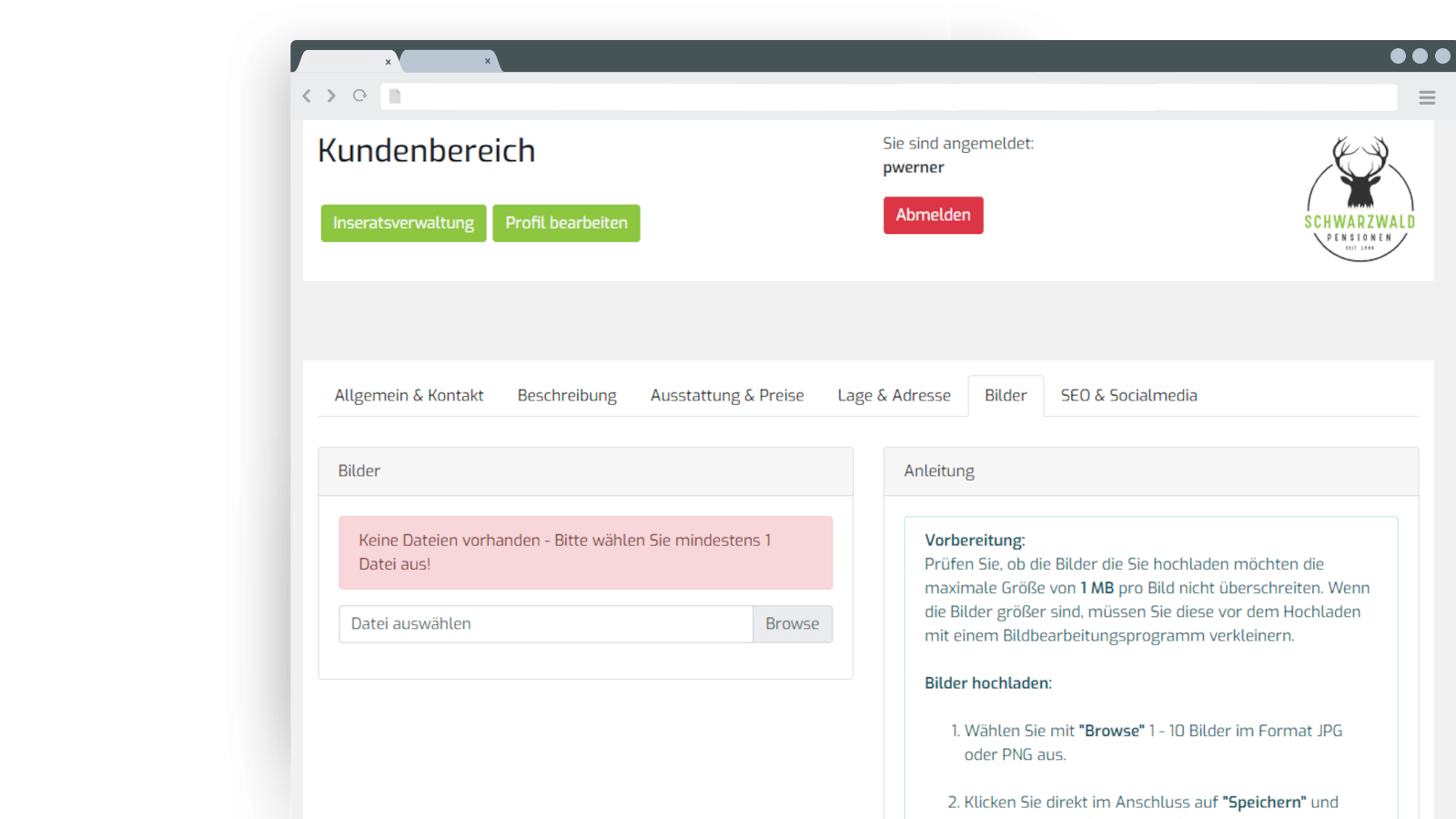Select the Ausstattung & Preise tab
The height and width of the screenshot is (819, 1456).
pyautogui.click(x=727, y=396)
